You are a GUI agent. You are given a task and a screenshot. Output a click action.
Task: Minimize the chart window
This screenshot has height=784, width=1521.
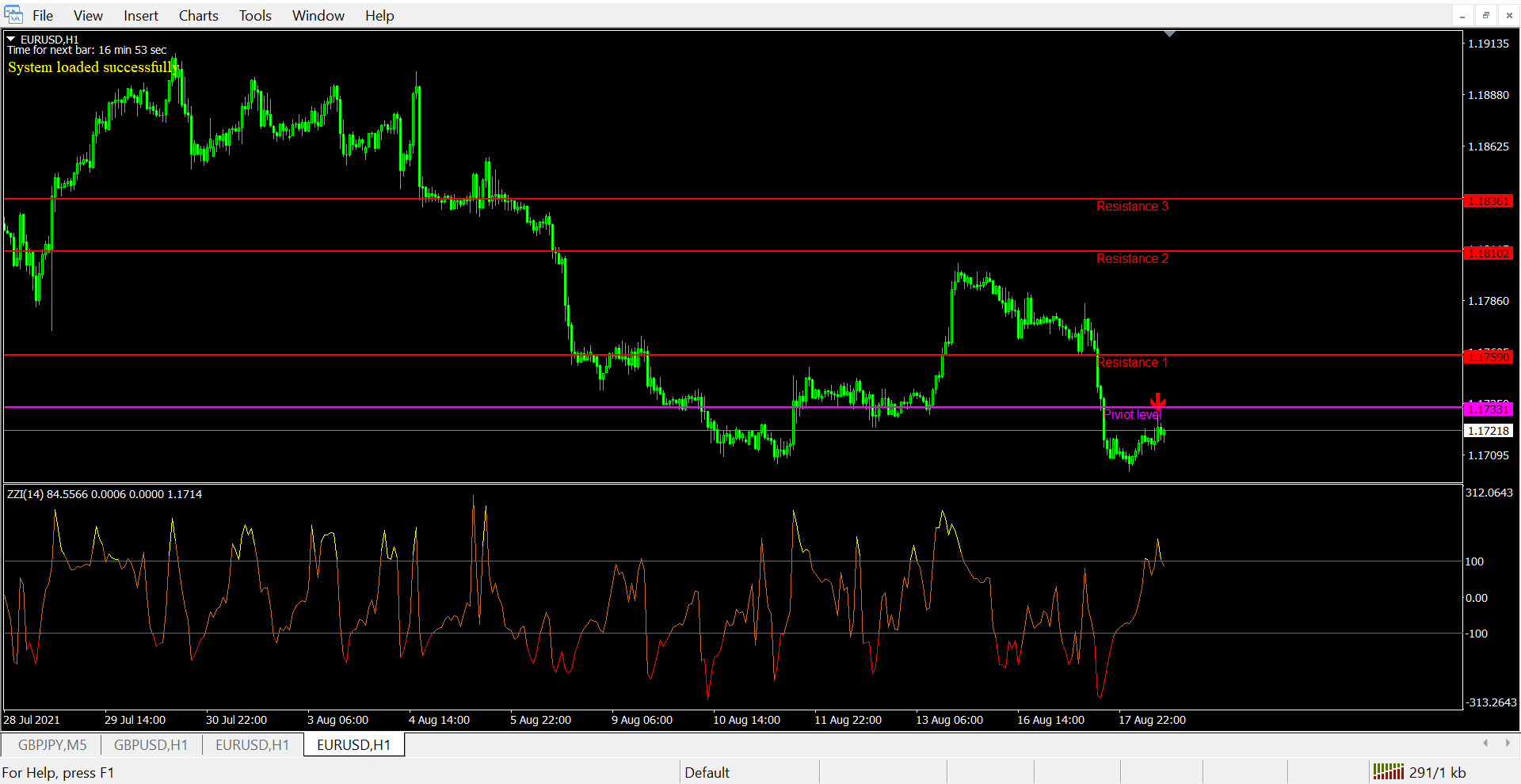(x=1462, y=15)
